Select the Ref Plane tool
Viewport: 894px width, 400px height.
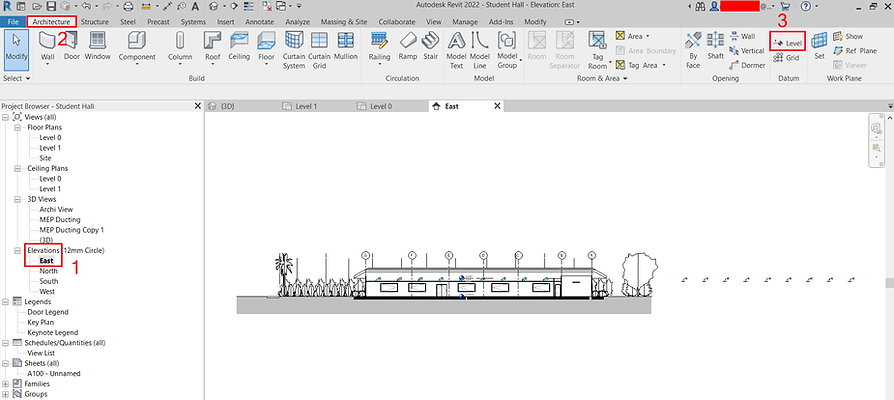tap(855, 51)
